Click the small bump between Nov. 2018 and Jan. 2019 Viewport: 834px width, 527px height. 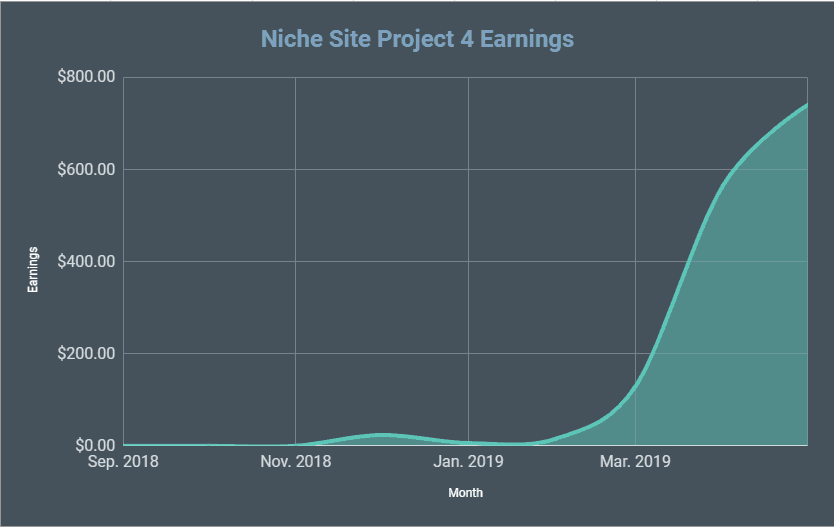pyautogui.click(x=382, y=435)
